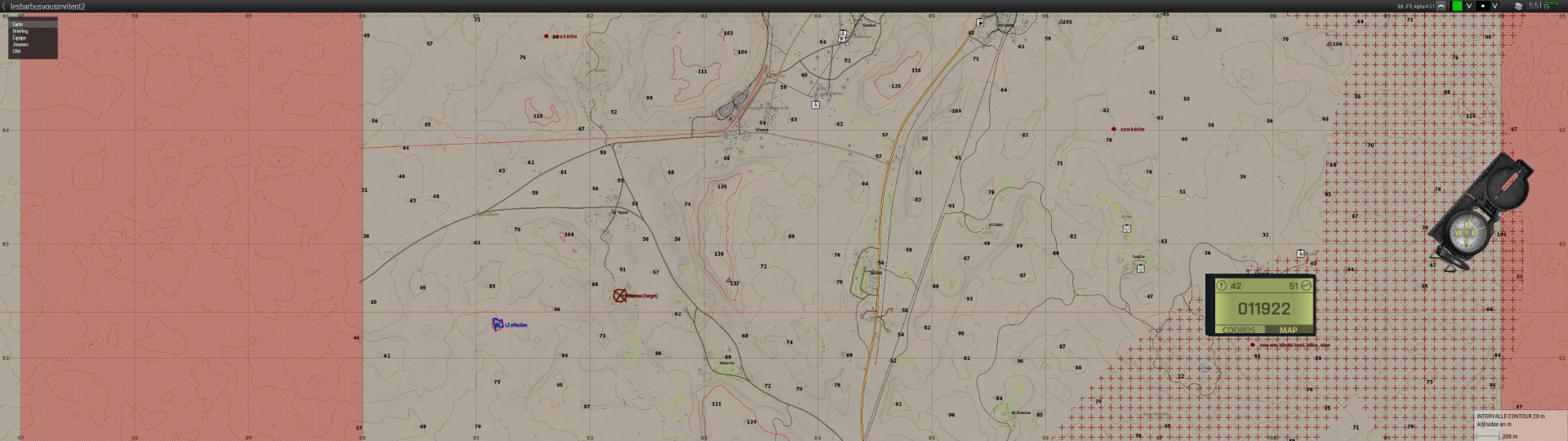
Task: Open the CBA menu entry
Action: pyautogui.click(x=16, y=51)
